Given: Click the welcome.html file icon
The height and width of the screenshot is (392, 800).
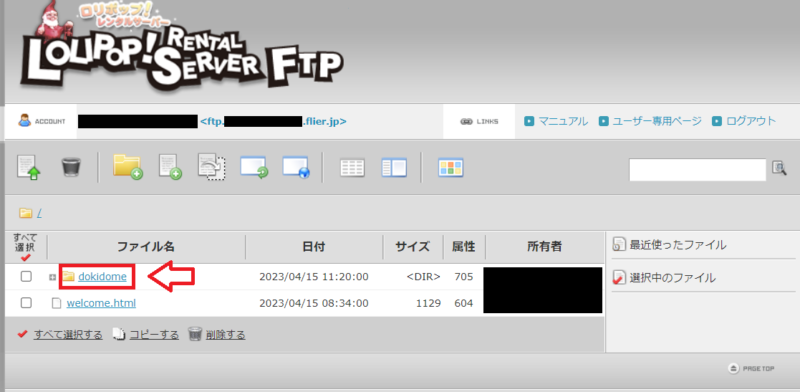Looking at the screenshot, I should click(x=57, y=303).
